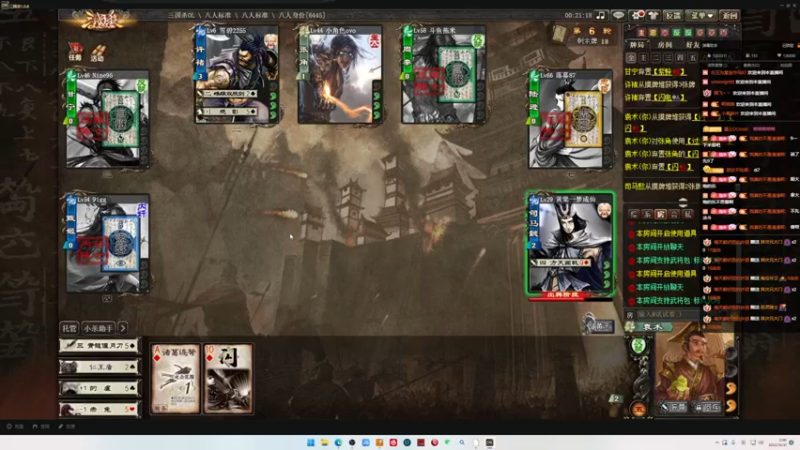Select the 三 log filter button
This screenshot has height=450, width=800.
668,58
